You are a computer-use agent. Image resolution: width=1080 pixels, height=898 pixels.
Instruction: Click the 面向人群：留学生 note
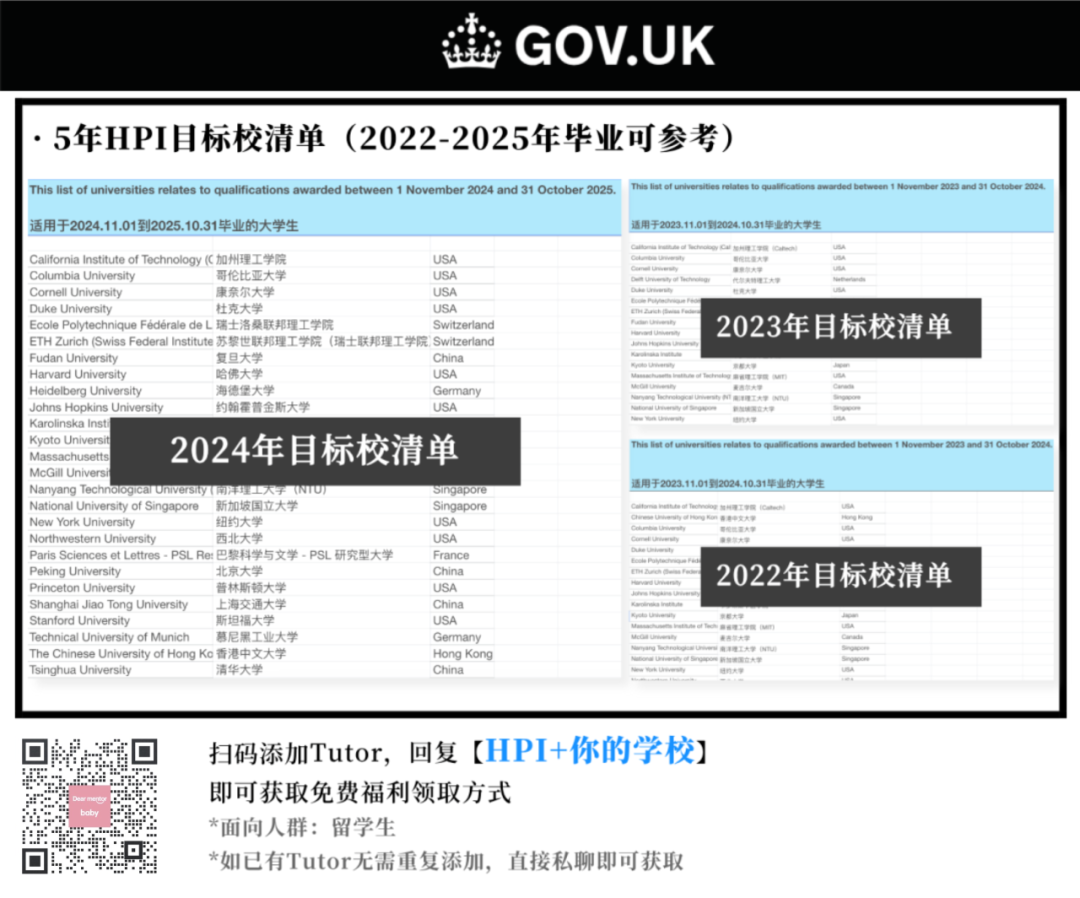302,827
